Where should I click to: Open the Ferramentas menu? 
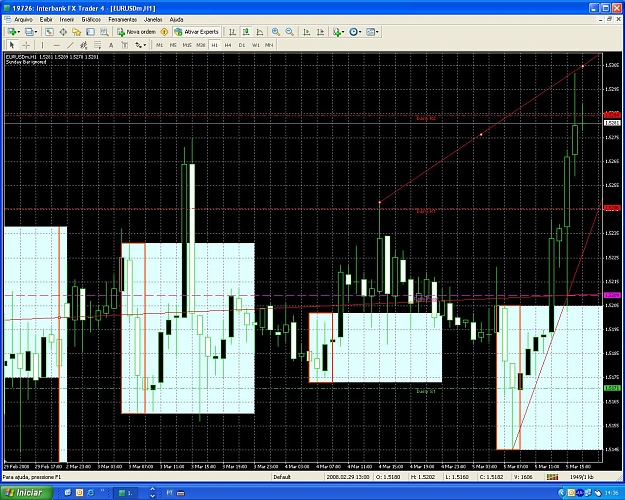click(x=122, y=19)
